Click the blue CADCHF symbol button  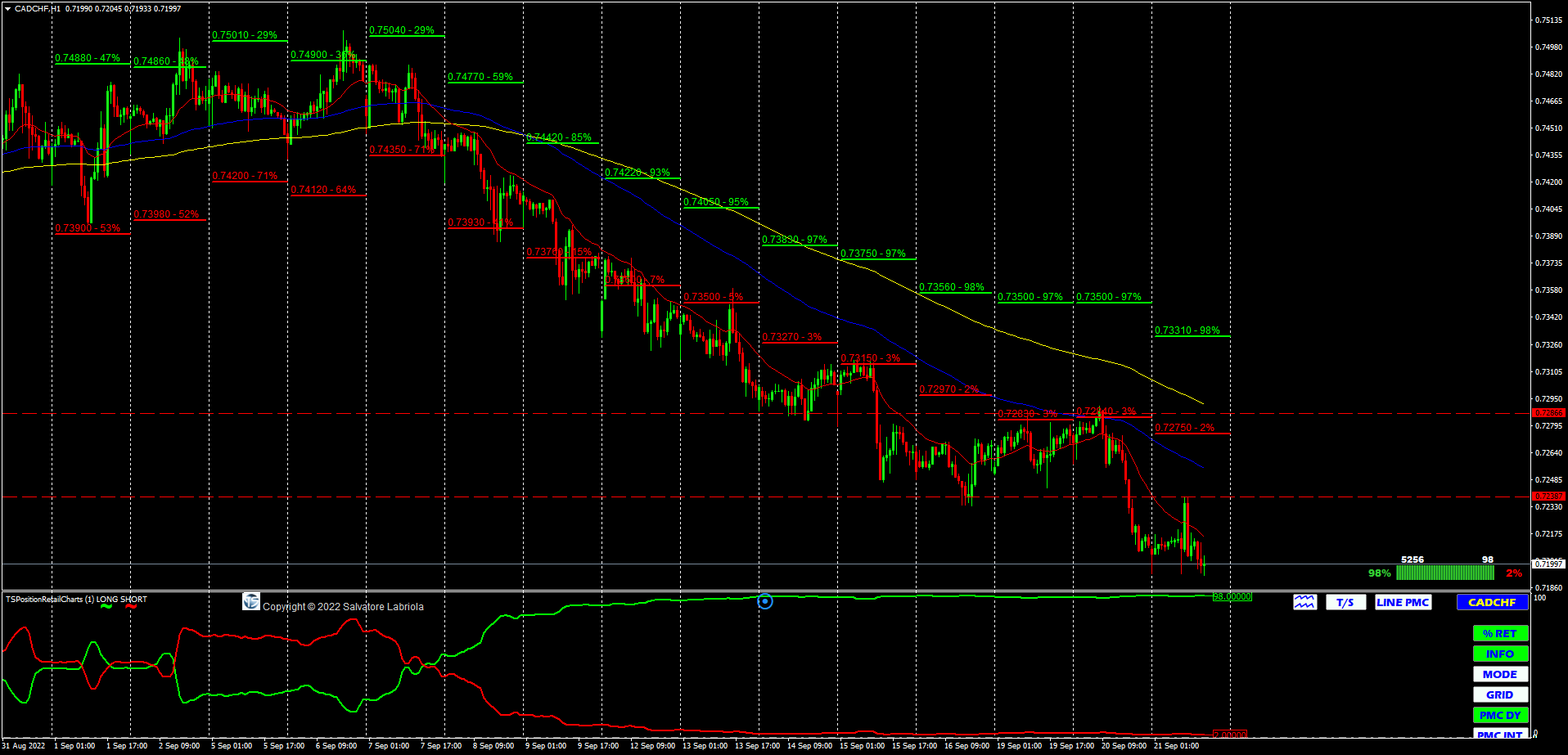[x=1492, y=602]
